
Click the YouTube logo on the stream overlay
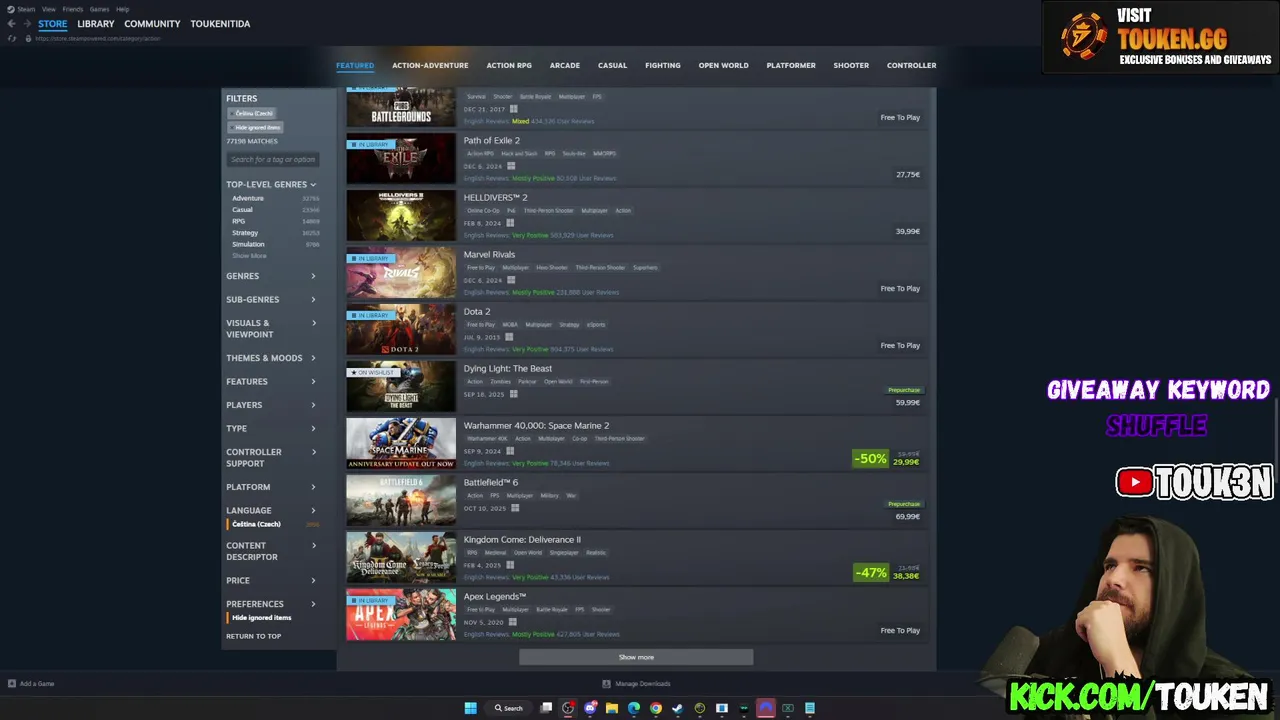point(1135,482)
